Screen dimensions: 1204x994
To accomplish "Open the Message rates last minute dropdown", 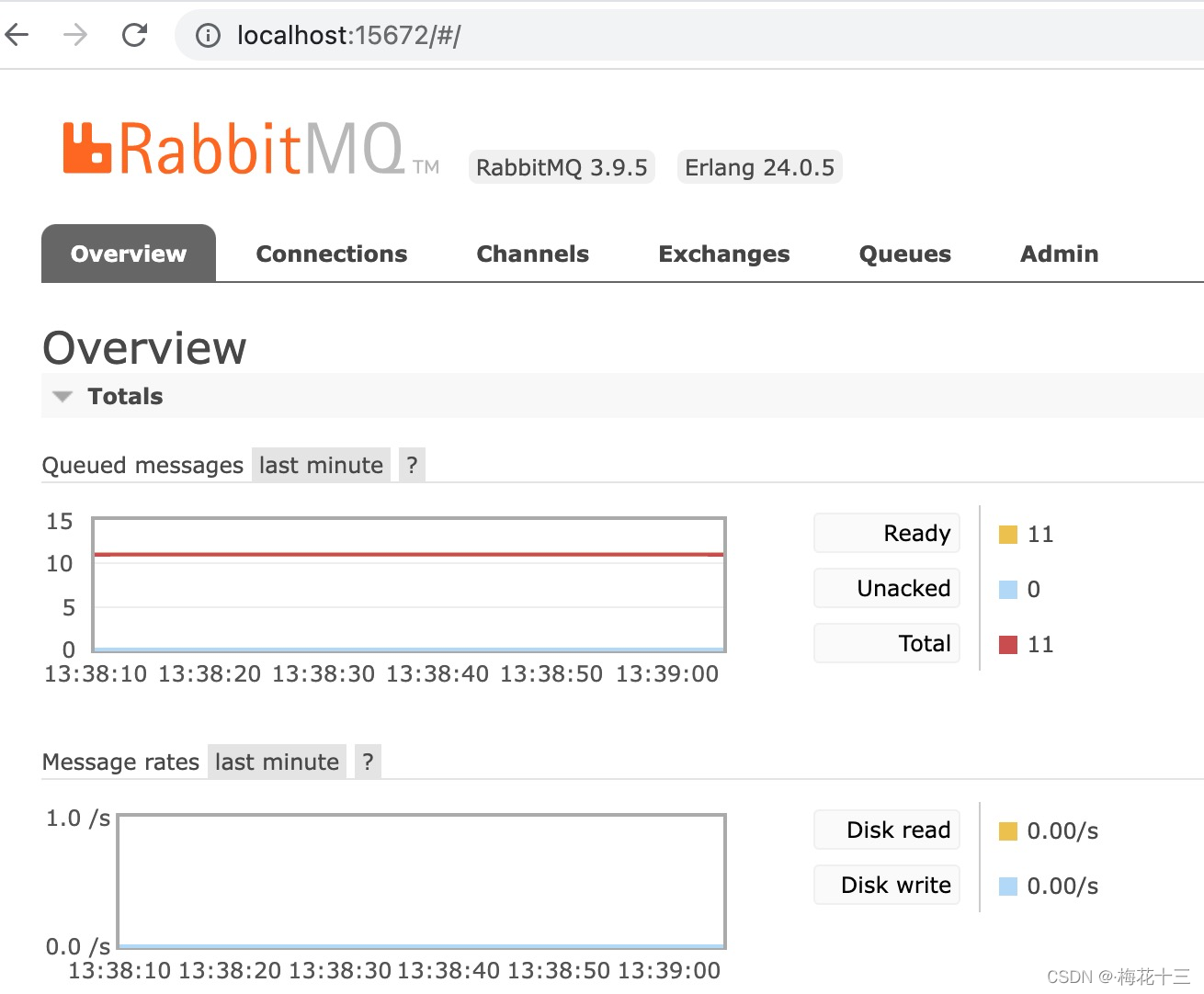I will click(x=277, y=762).
